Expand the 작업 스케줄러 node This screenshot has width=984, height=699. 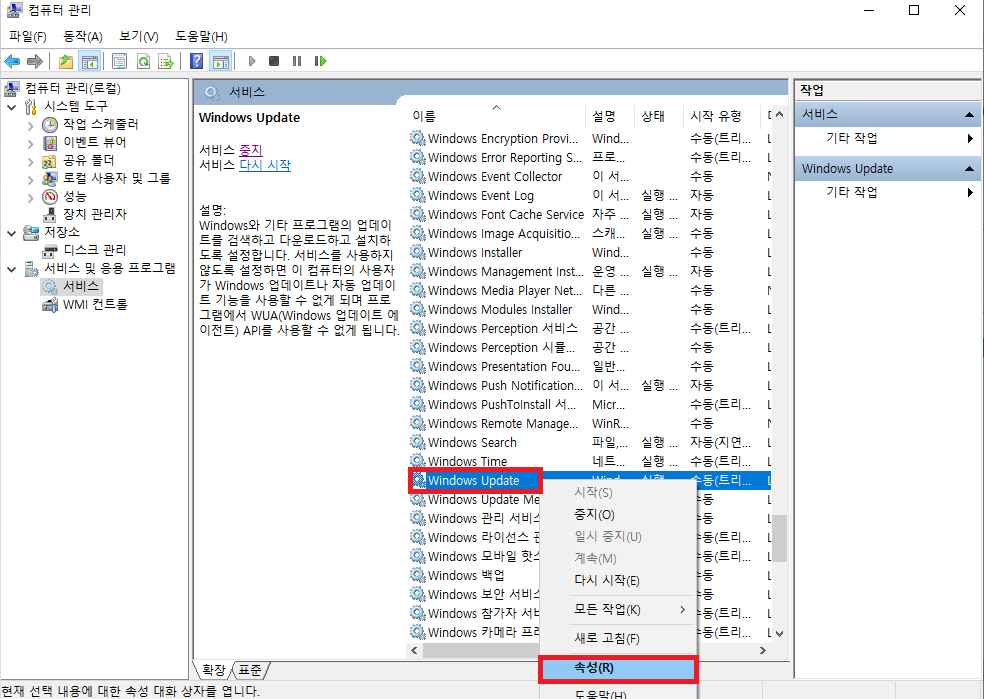click(31, 125)
